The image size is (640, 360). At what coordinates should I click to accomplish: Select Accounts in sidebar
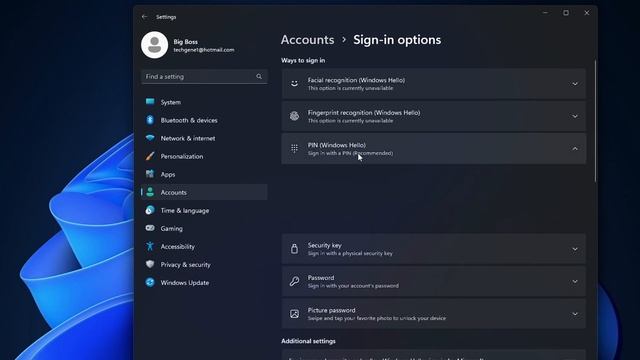pos(204,192)
